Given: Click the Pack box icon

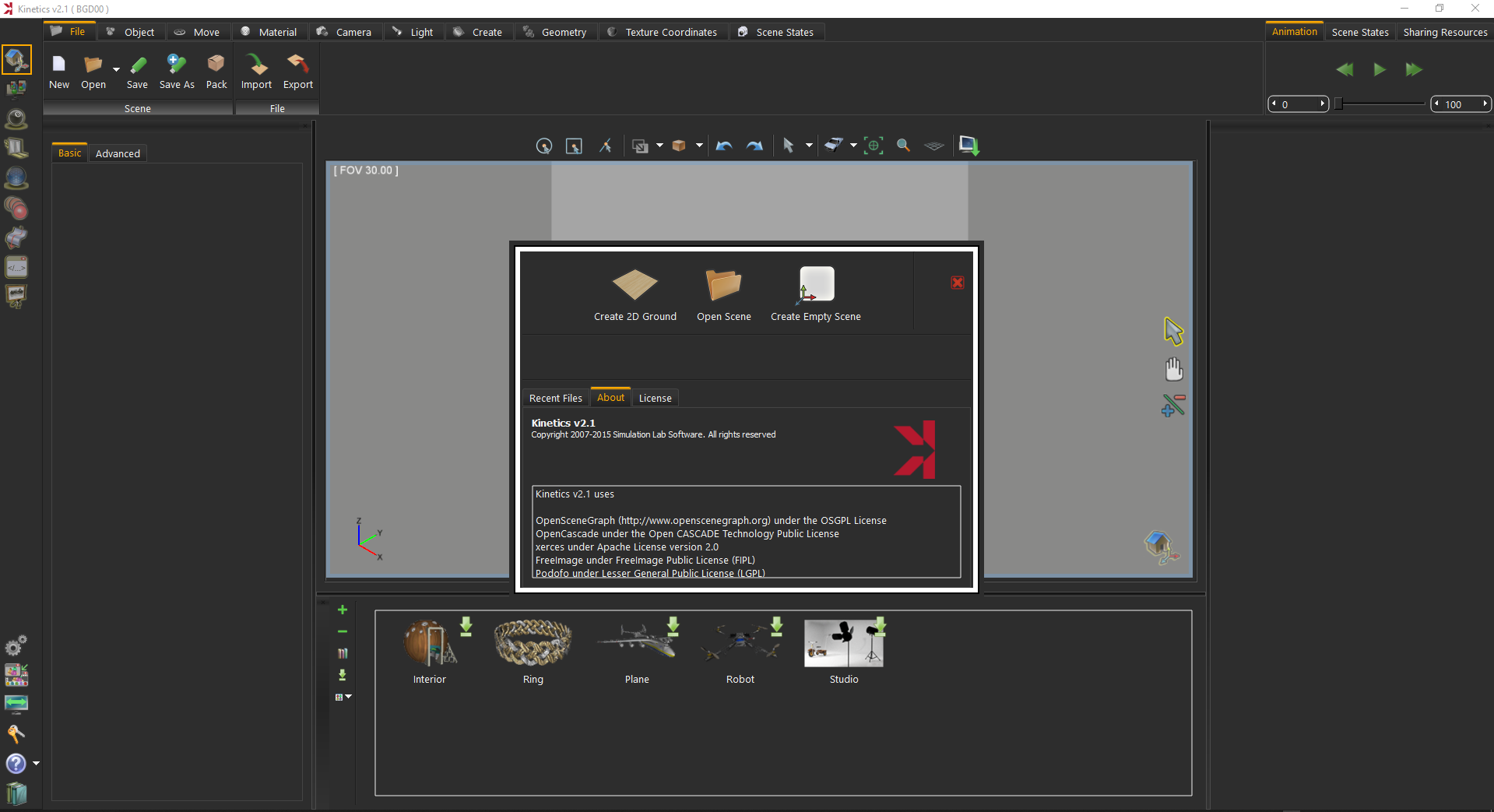Looking at the screenshot, I should (216, 64).
